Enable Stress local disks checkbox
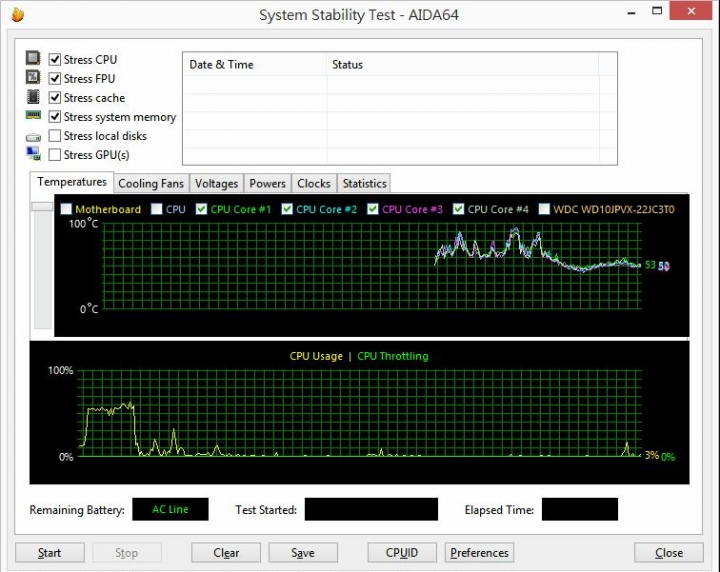Viewport: 720px width, 572px height. point(55,135)
